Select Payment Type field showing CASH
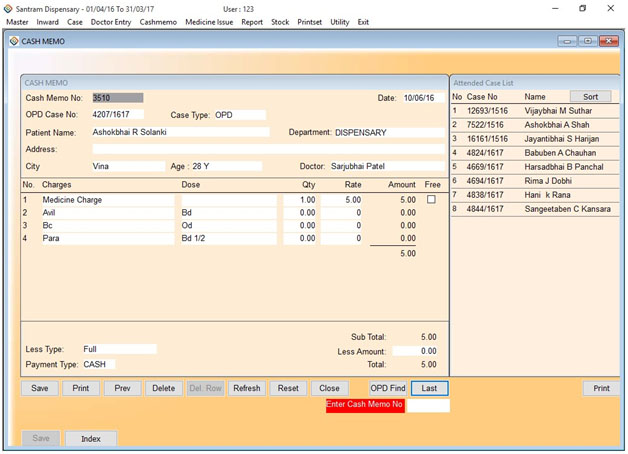This screenshot has width=628, height=454. 98,364
